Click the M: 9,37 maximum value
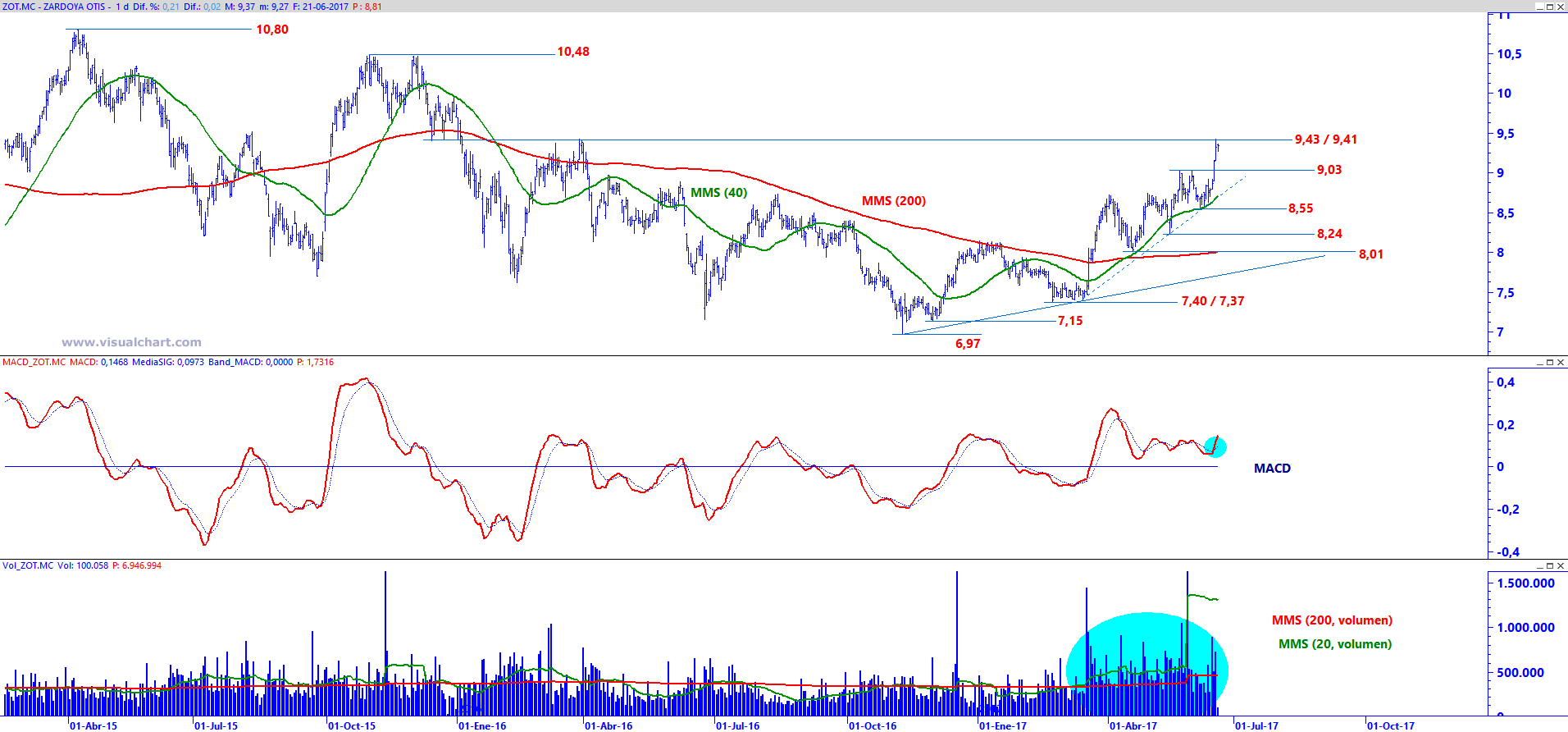The height and width of the screenshot is (732, 1568). click(239, 7)
